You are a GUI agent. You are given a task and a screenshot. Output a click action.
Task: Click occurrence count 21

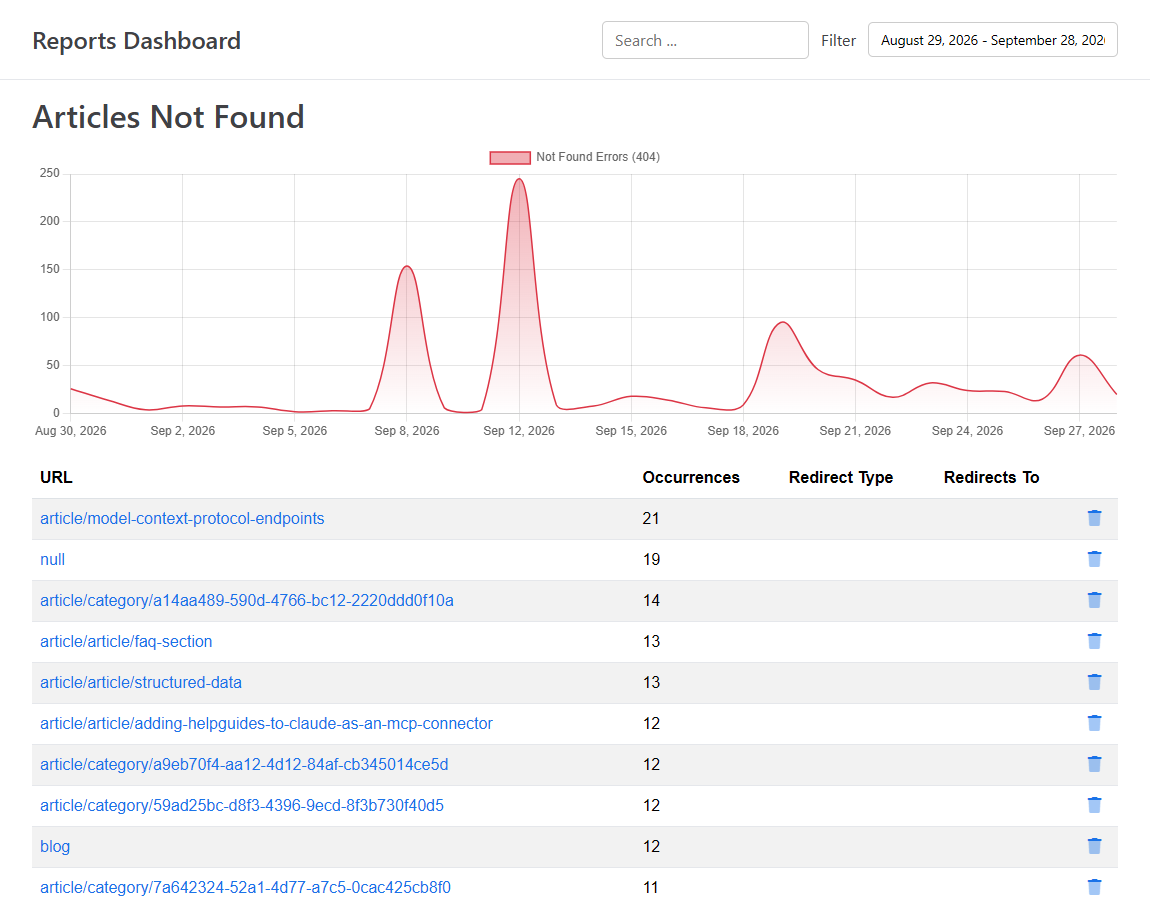(651, 519)
